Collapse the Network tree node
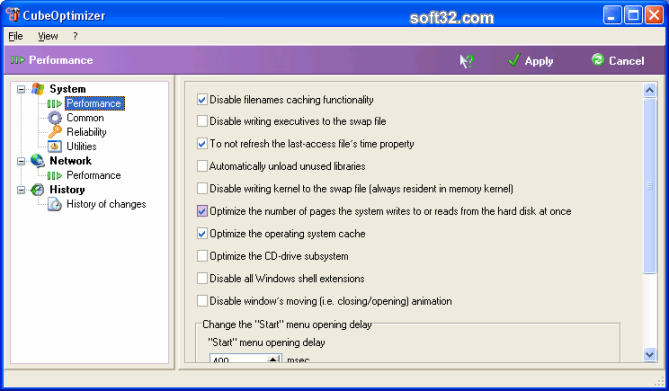Viewport: 669px width, 391px height. pos(21,161)
